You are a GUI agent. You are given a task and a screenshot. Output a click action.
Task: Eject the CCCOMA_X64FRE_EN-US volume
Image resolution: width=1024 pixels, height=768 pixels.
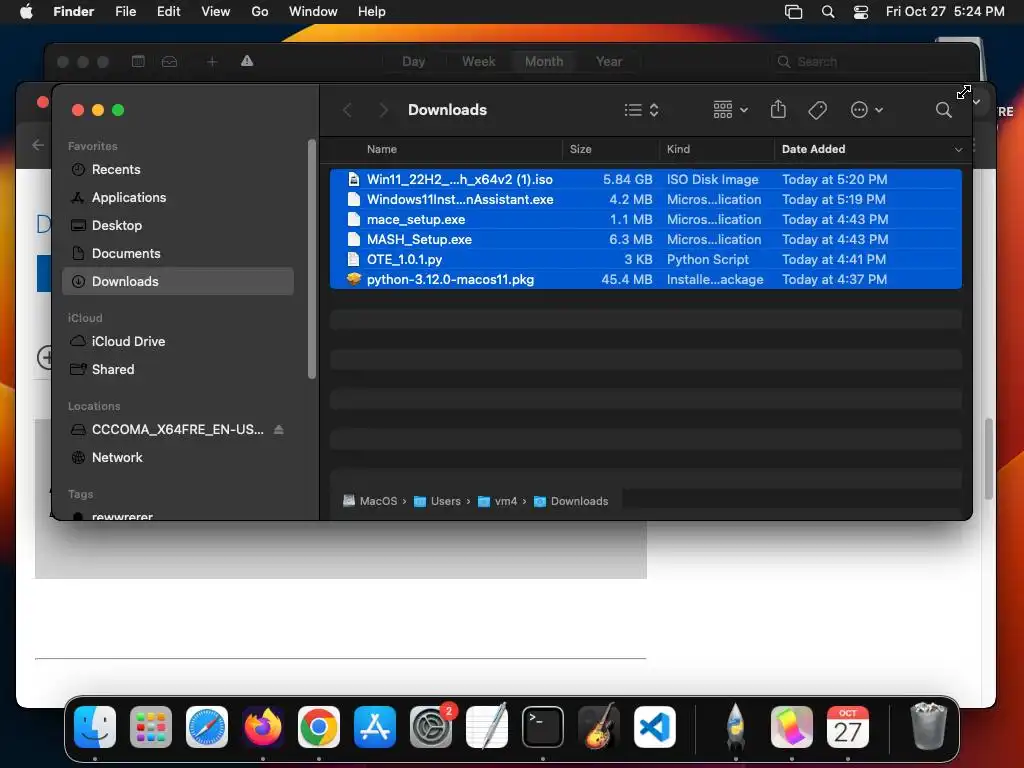coord(279,429)
